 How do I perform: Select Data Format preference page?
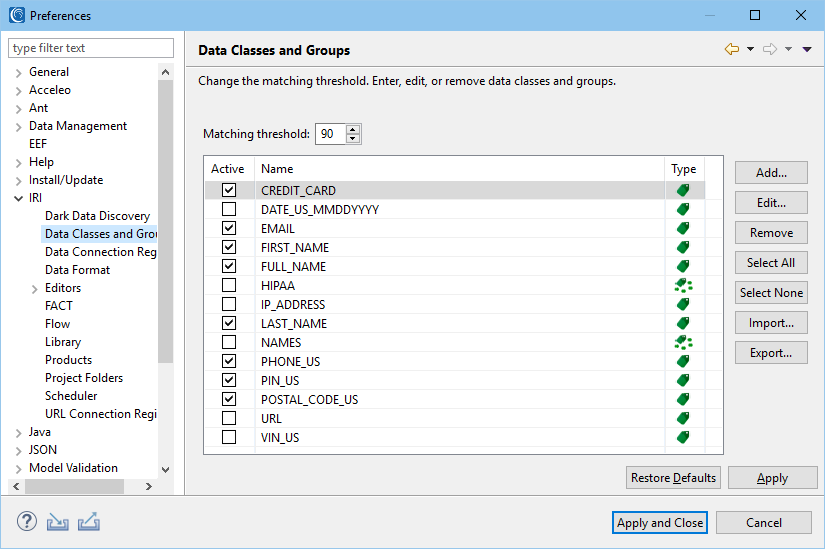click(x=77, y=270)
